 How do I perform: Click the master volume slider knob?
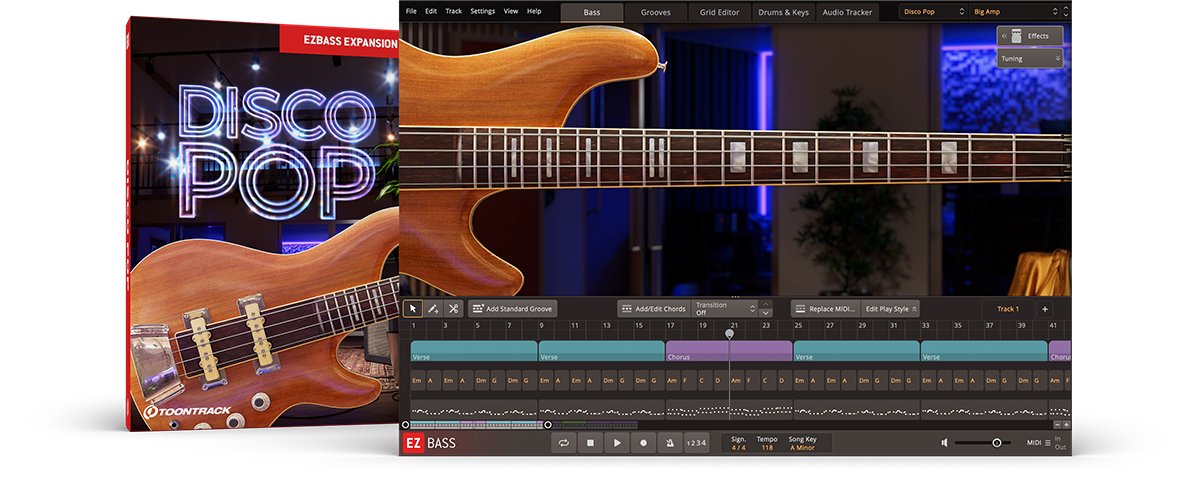point(996,443)
